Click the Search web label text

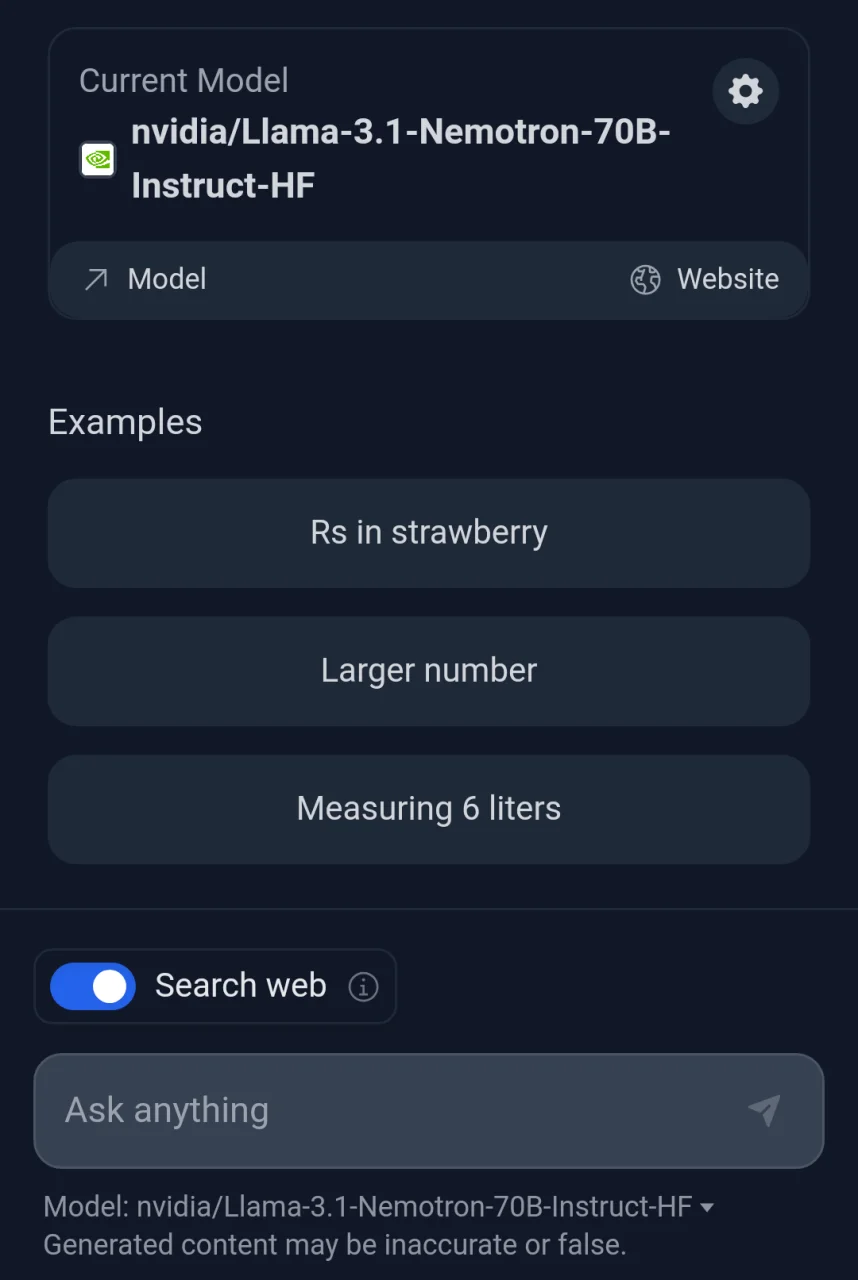coord(241,986)
